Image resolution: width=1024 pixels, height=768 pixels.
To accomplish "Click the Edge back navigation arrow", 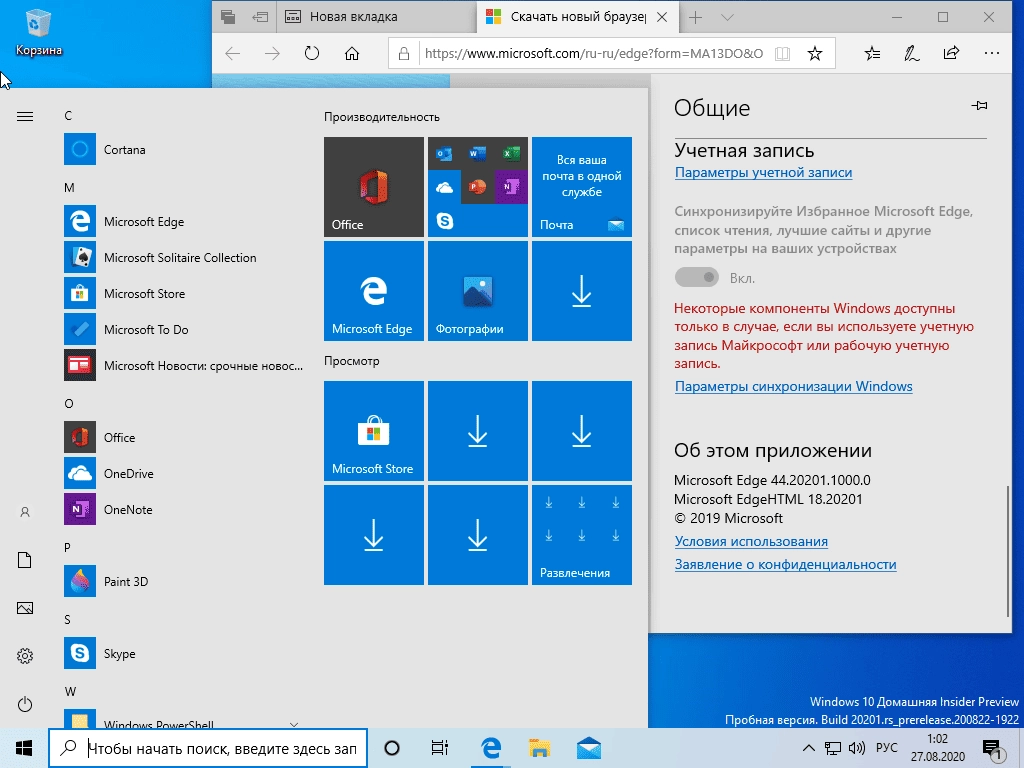I will pyautogui.click(x=232, y=54).
